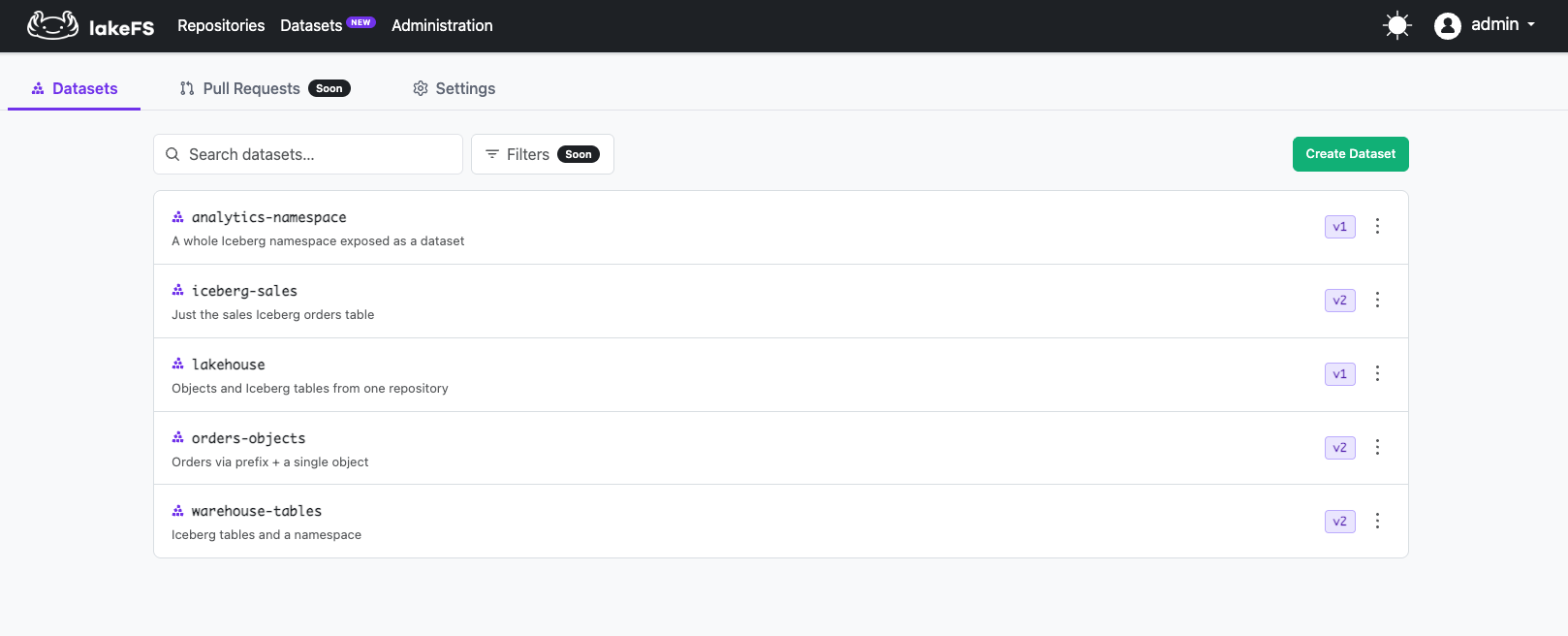Open the lakehouse dataset
The height and width of the screenshot is (636, 1568).
(x=228, y=365)
